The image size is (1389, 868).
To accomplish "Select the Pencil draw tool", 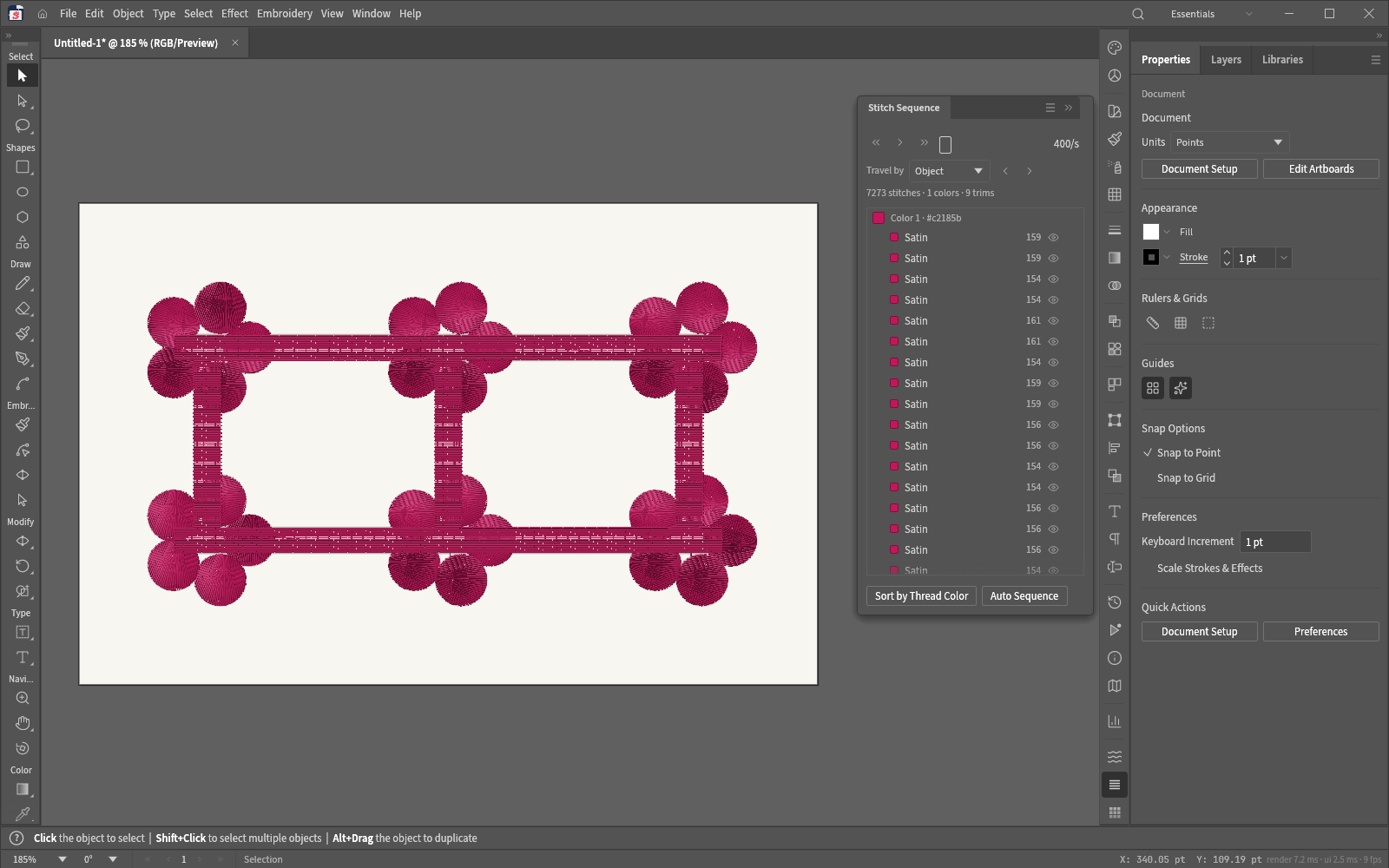I will 23,284.
